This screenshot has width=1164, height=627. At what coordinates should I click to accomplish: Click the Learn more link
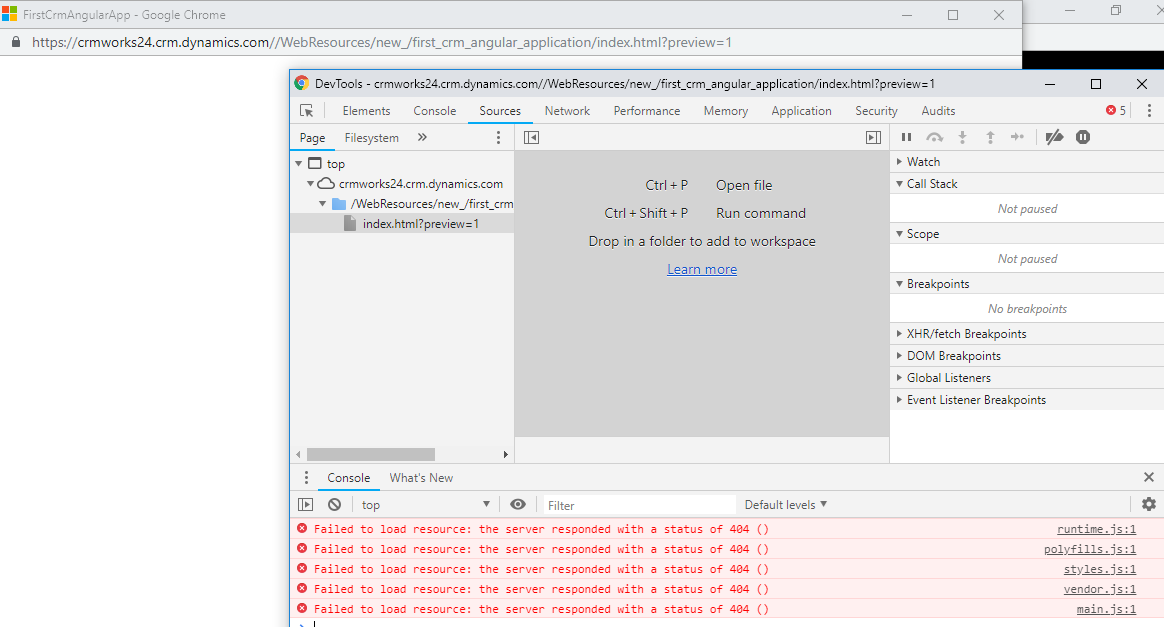pos(702,270)
